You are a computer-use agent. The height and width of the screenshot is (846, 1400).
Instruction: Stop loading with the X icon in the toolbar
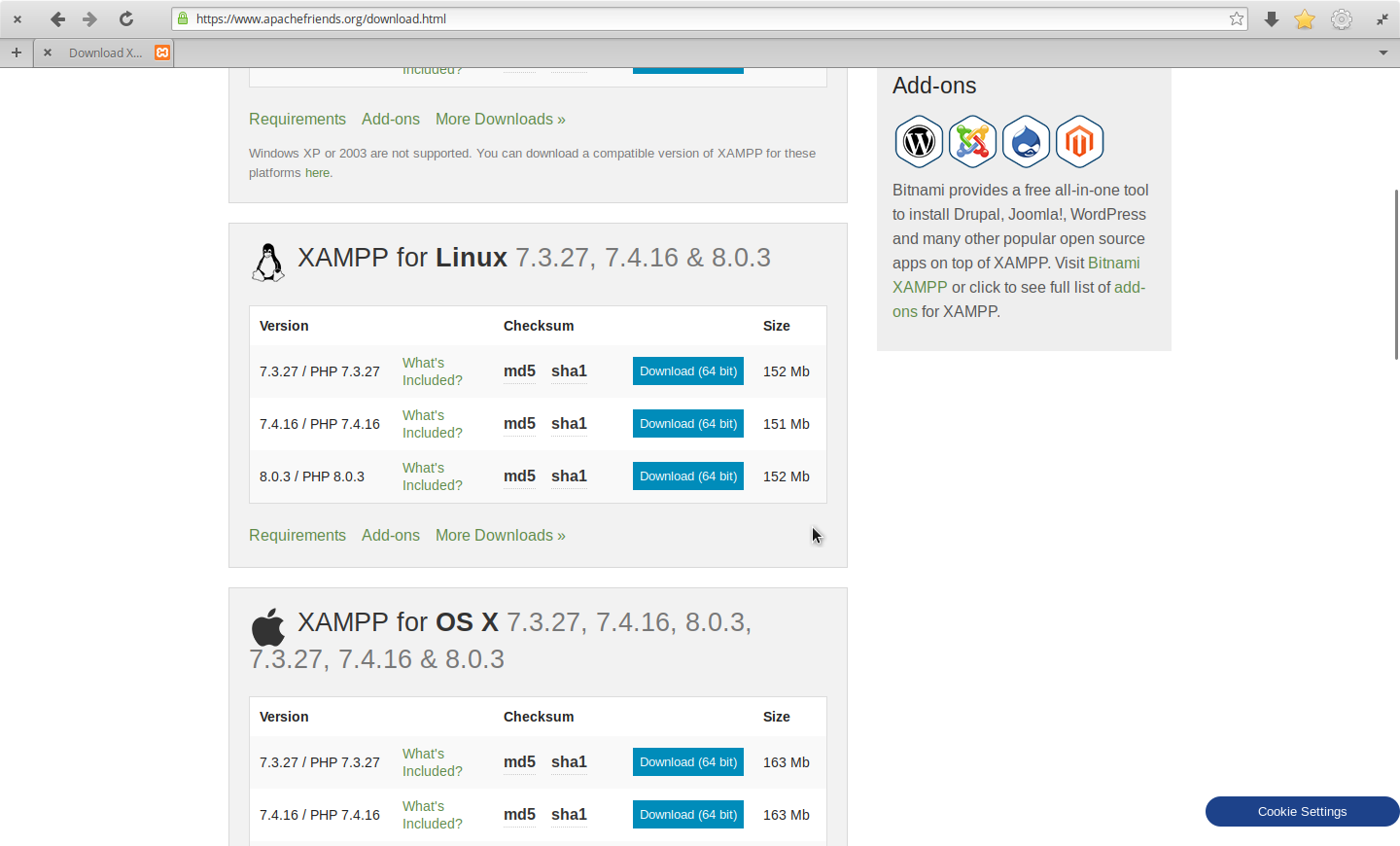click(x=17, y=19)
